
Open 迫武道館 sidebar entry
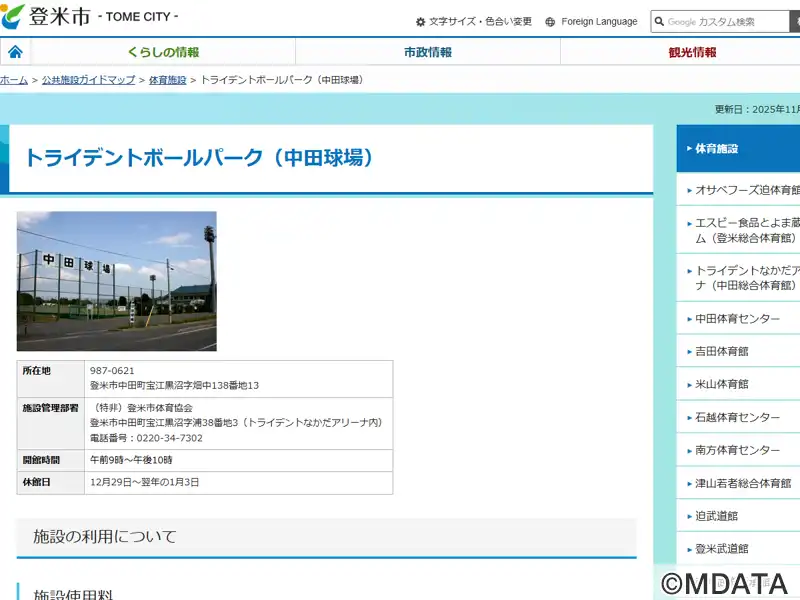[716, 516]
